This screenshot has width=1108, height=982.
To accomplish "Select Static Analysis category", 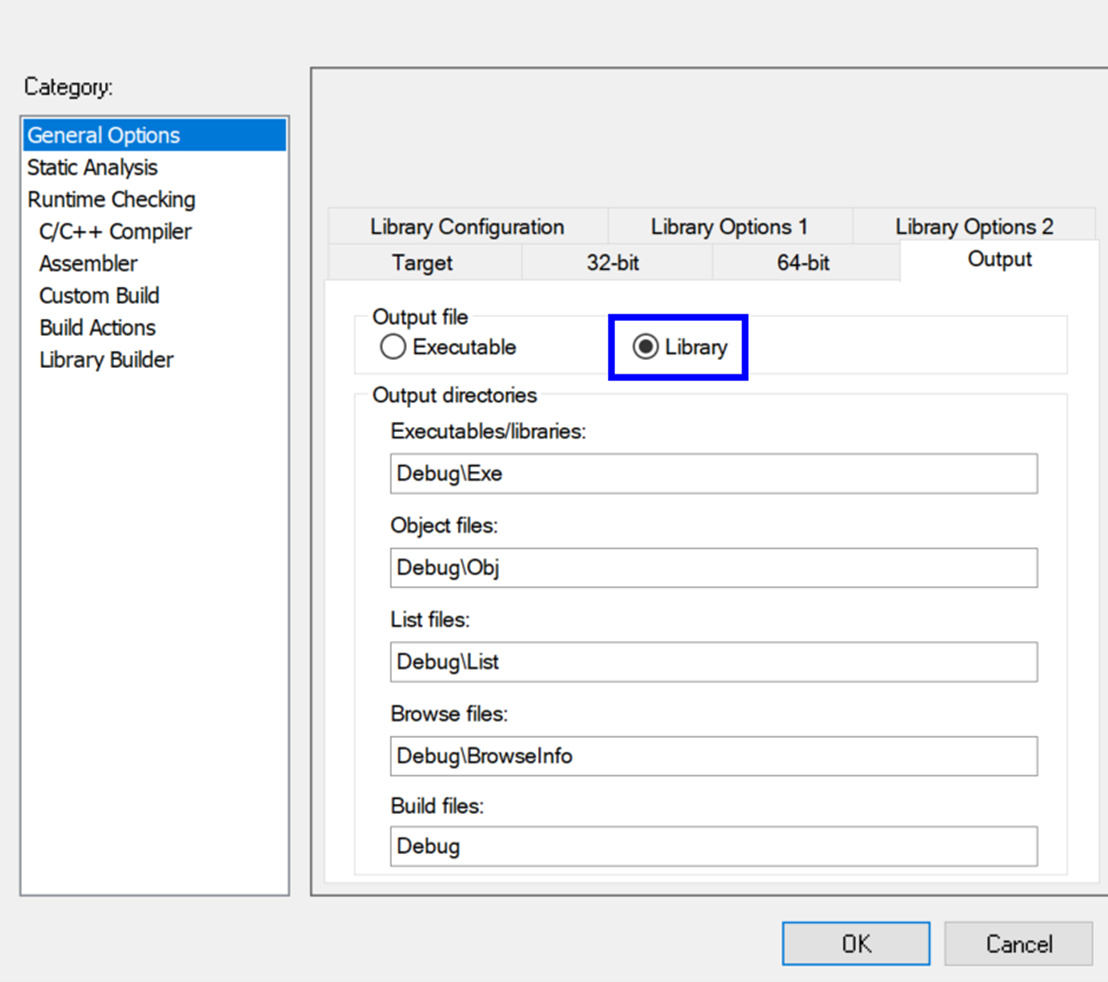I will click(x=155, y=167).
